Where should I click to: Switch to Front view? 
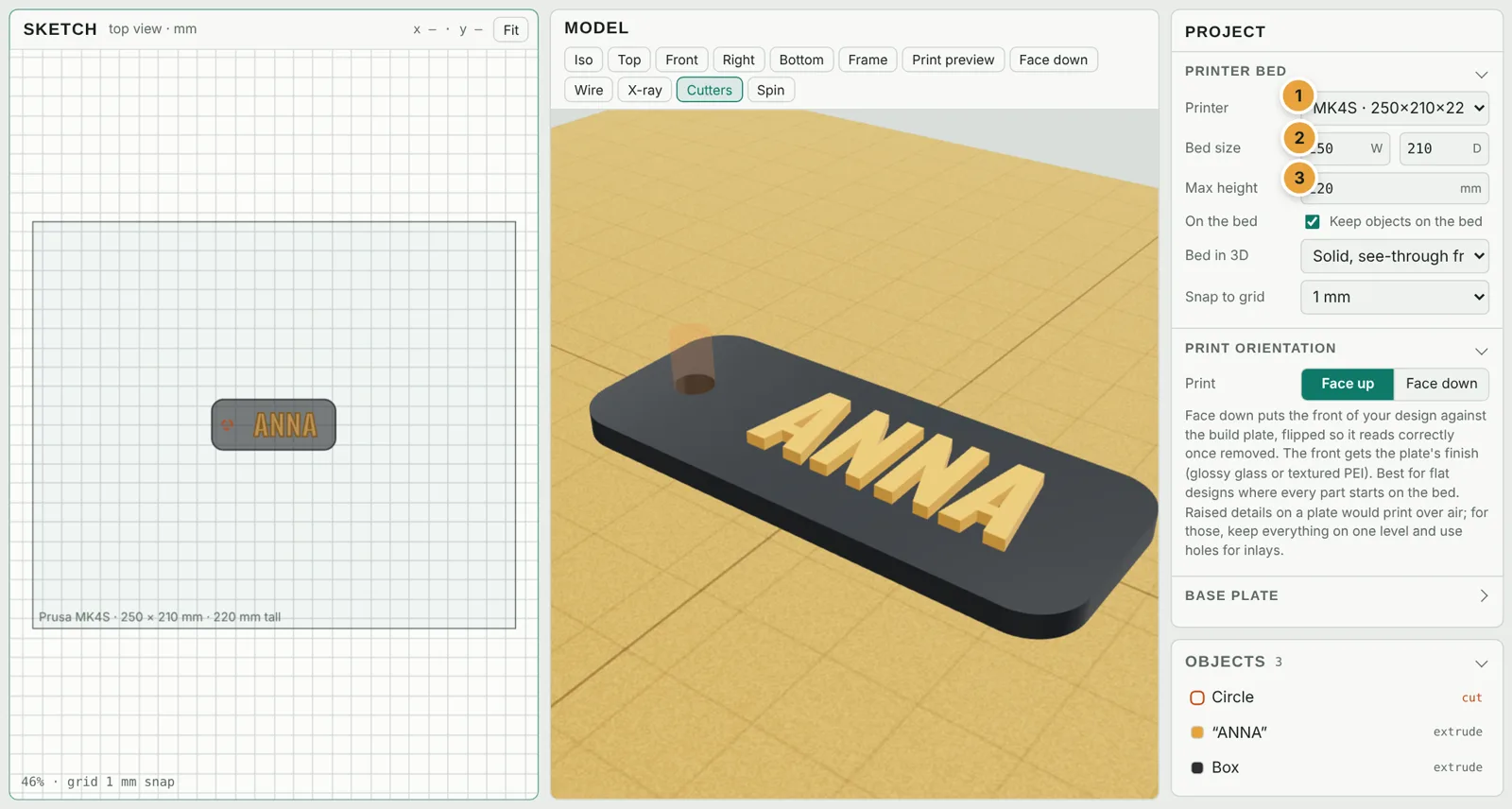(681, 60)
